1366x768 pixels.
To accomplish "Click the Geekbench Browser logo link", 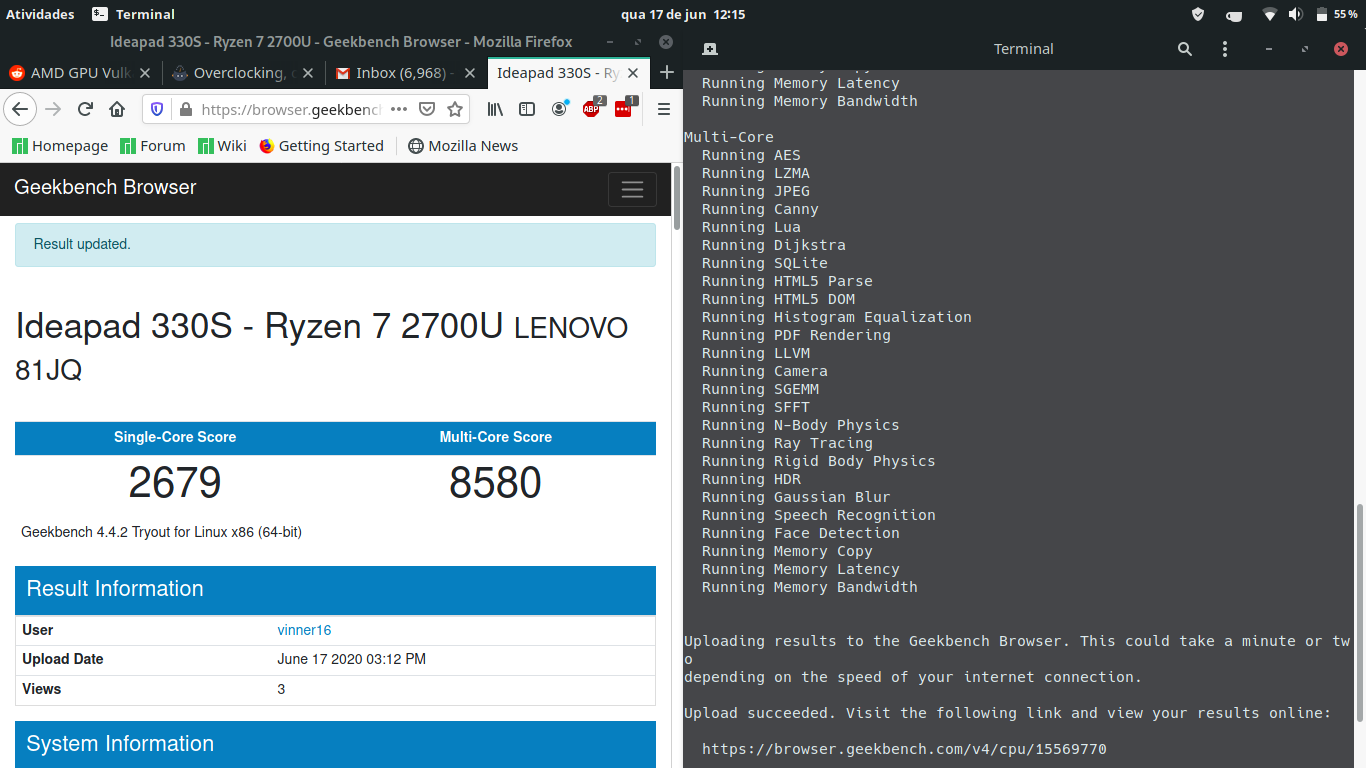I will click(105, 187).
